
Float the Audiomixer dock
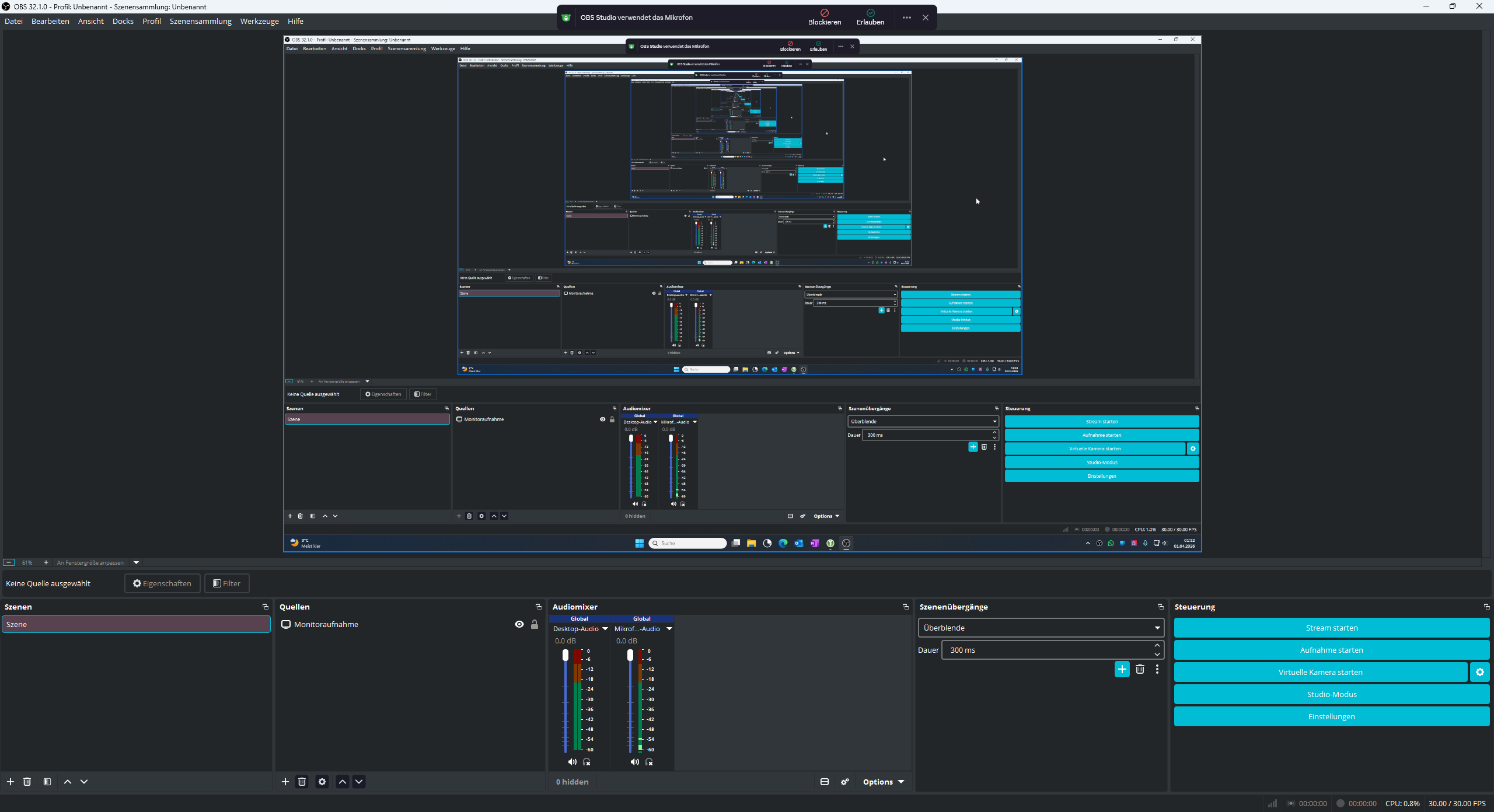pyautogui.click(x=906, y=607)
